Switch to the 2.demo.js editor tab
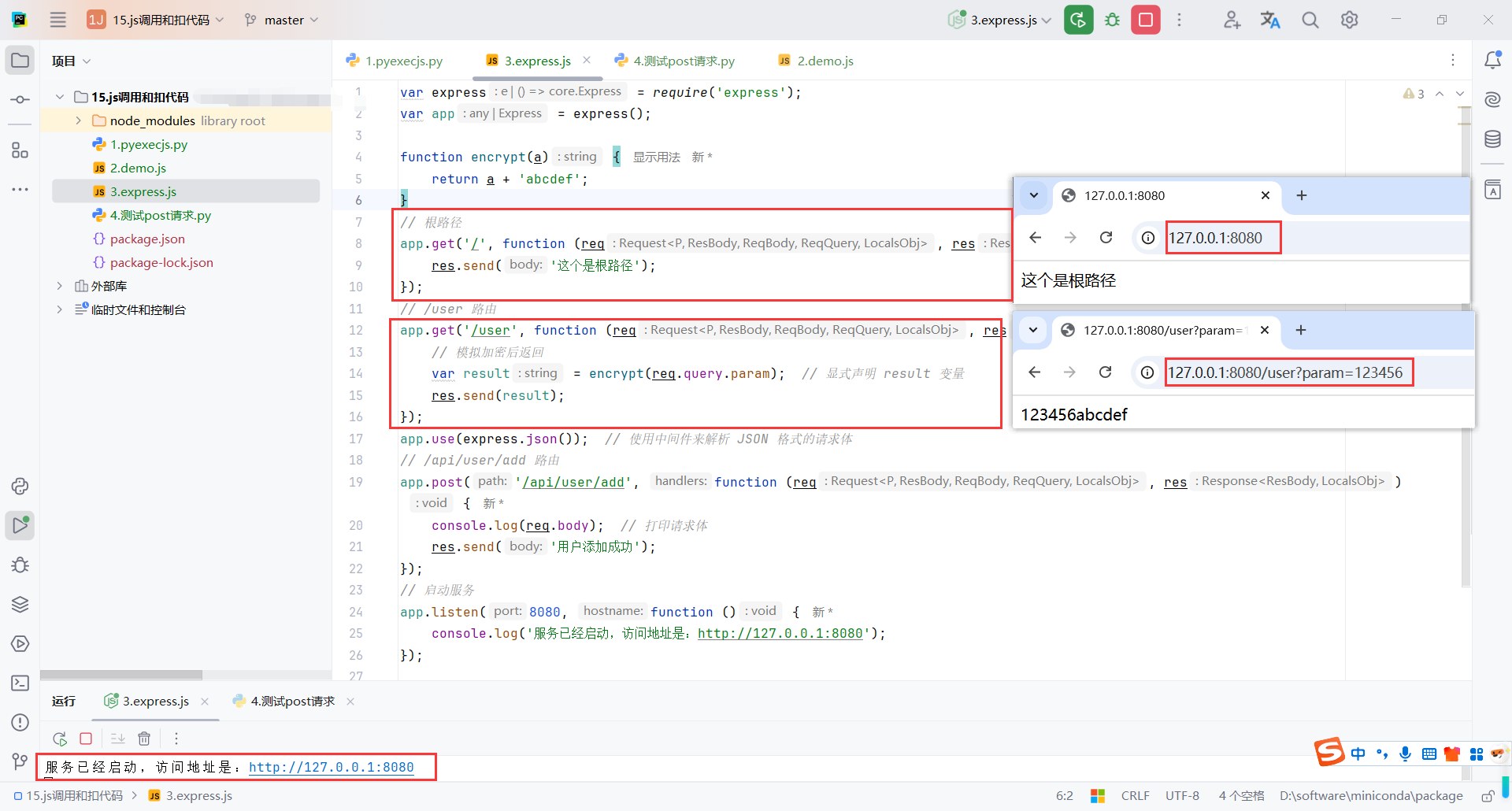 tap(816, 61)
